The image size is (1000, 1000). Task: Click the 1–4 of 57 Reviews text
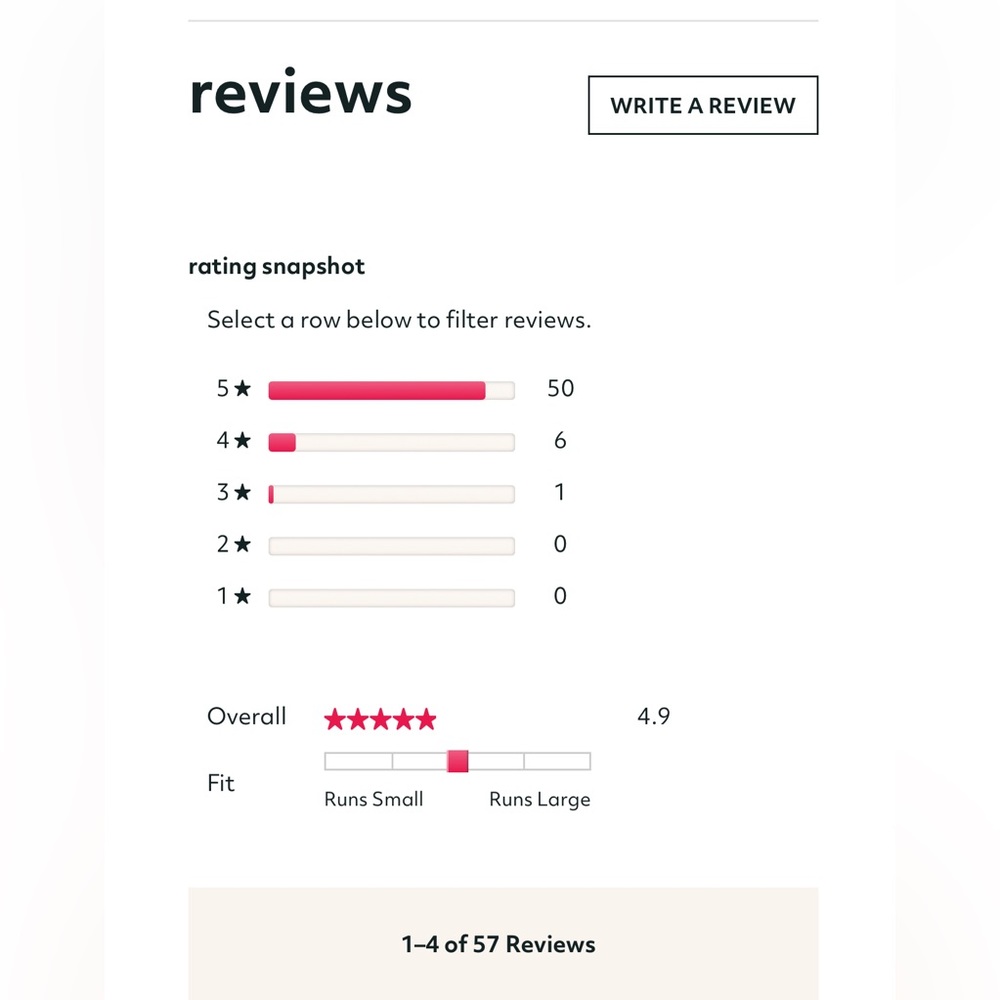click(x=498, y=945)
